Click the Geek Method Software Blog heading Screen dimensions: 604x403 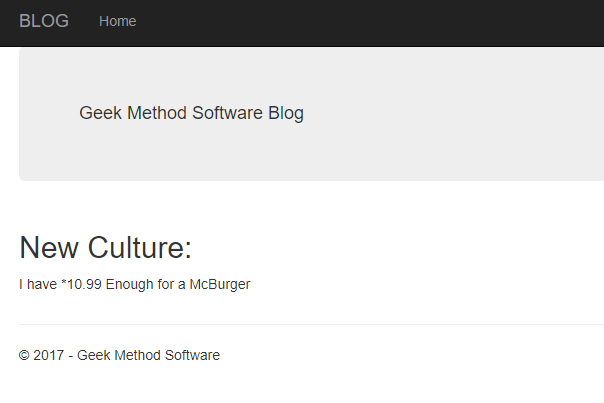point(191,113)
